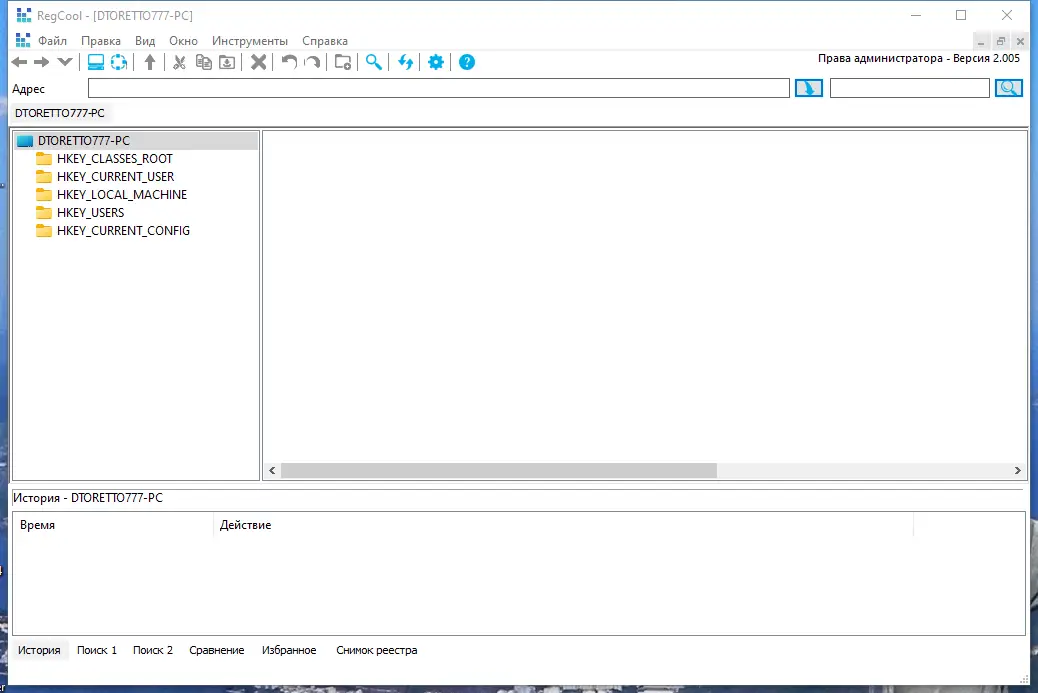This screenshot has width=1038, height=693.
Task: Select the DTORETTO777-PC document tab
Action: click(x=60, y=113)
